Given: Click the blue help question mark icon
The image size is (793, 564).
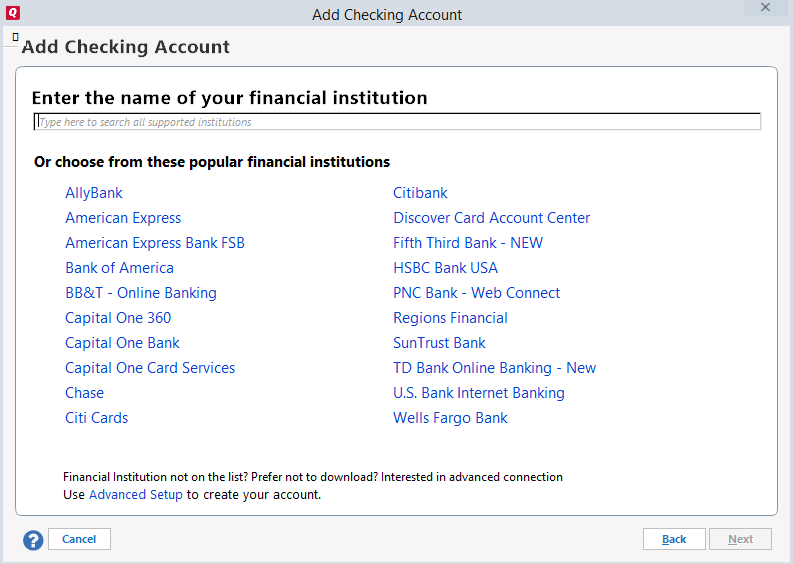Looking at the screenshot, I should click(x=33, y=540).
